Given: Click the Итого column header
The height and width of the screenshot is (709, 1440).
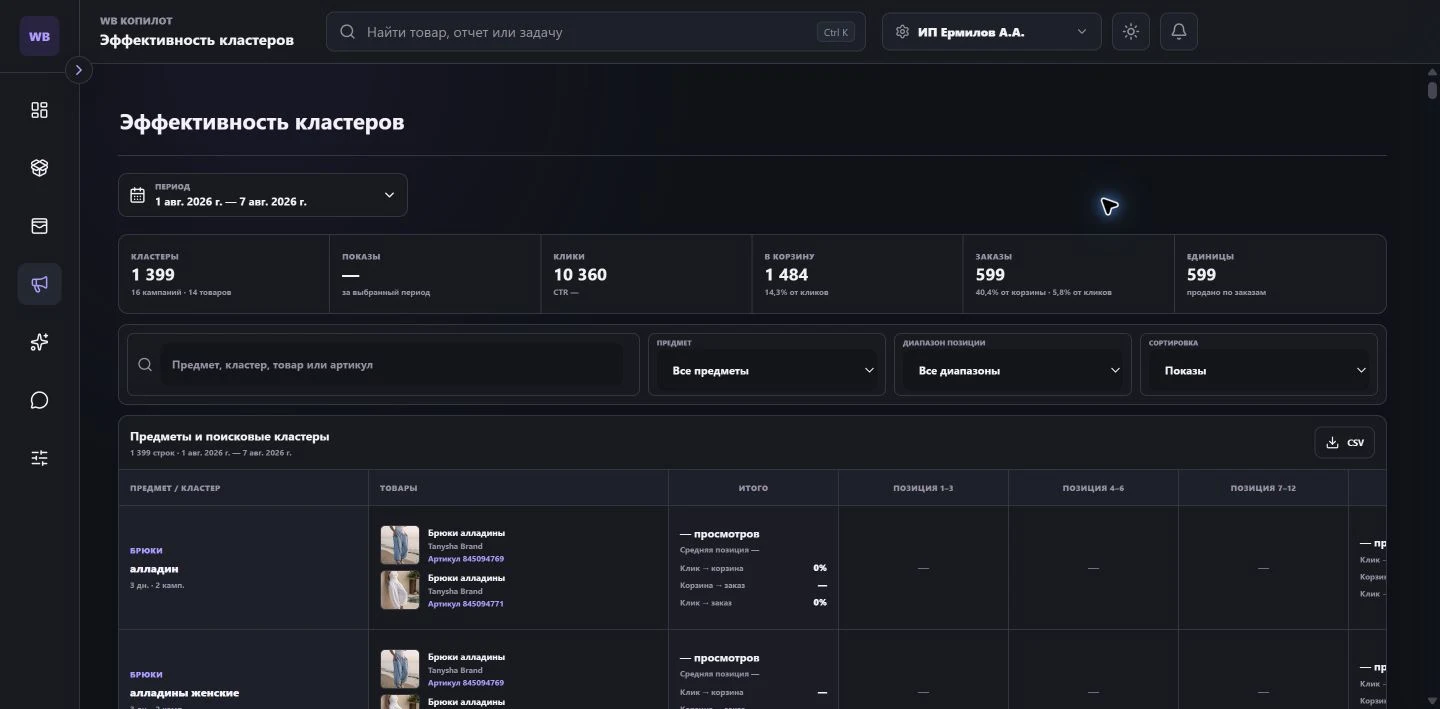Looking at the screenshot, I should tap(753, 488).
